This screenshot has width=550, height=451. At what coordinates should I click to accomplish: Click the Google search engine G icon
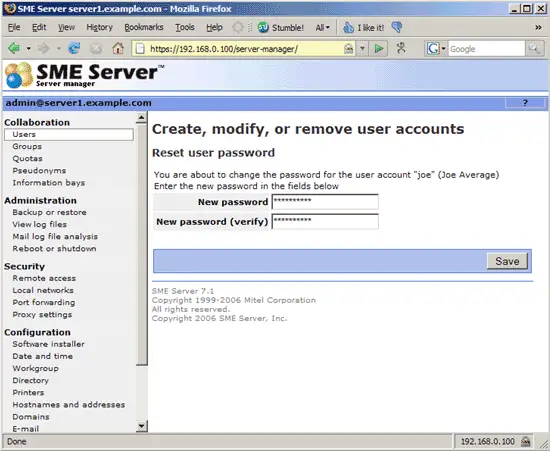[x=433, y=49]
